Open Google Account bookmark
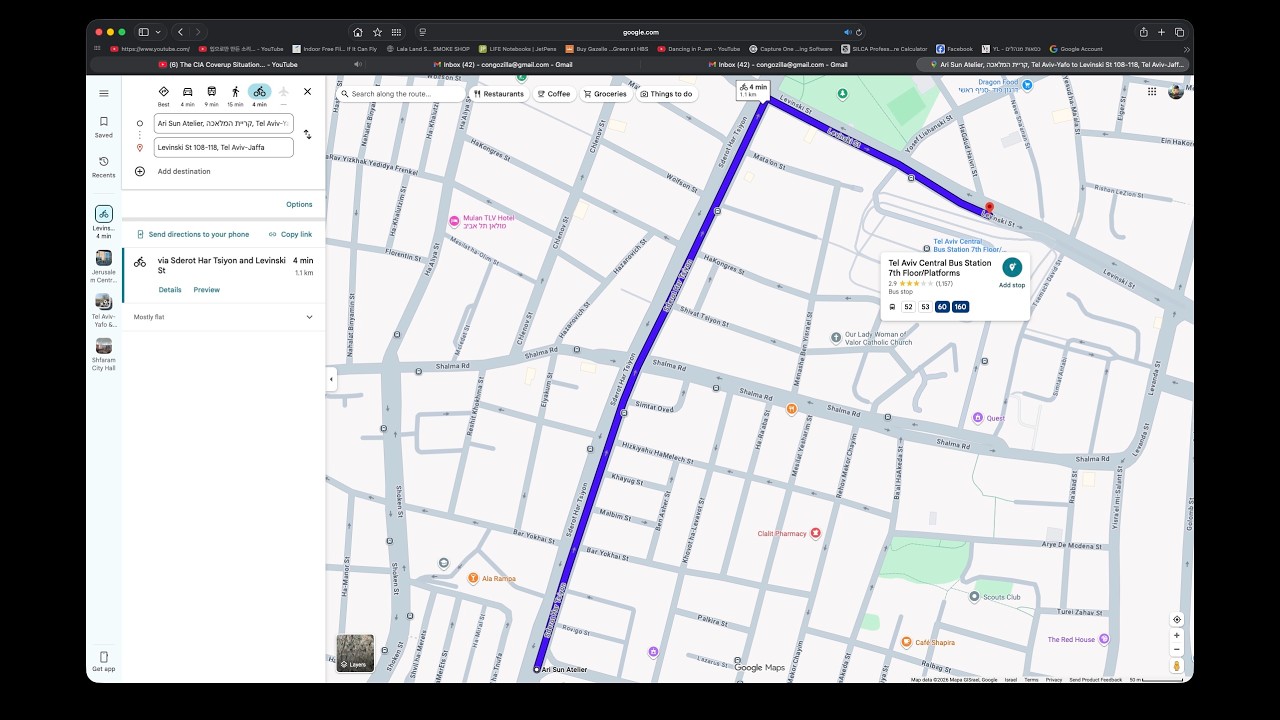The width and height of the screenshot is (1280, 720). click(1076, 48)
